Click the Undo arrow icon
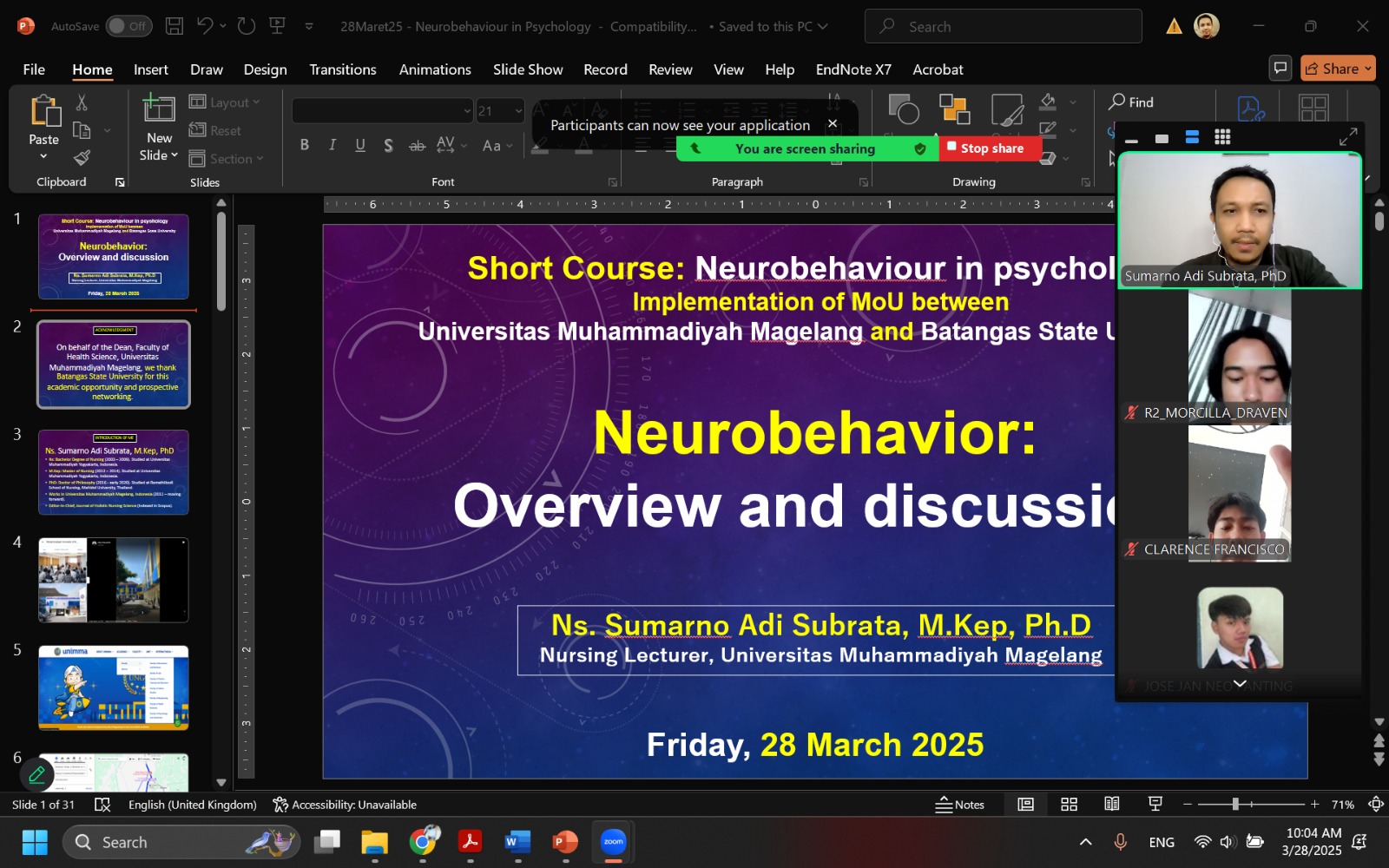 coord(205,26)
